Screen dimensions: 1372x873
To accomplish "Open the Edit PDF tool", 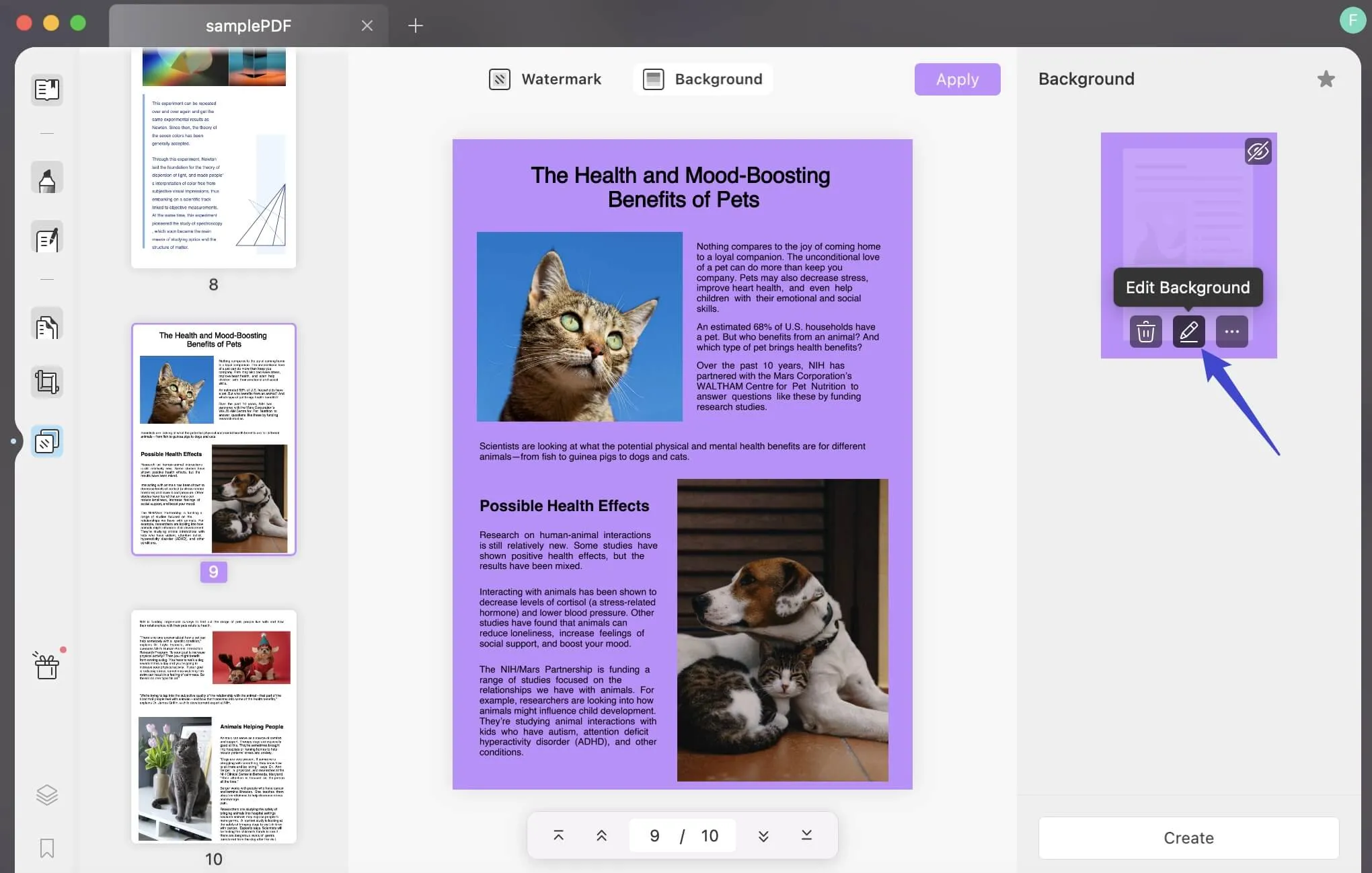I will point(47,239).
